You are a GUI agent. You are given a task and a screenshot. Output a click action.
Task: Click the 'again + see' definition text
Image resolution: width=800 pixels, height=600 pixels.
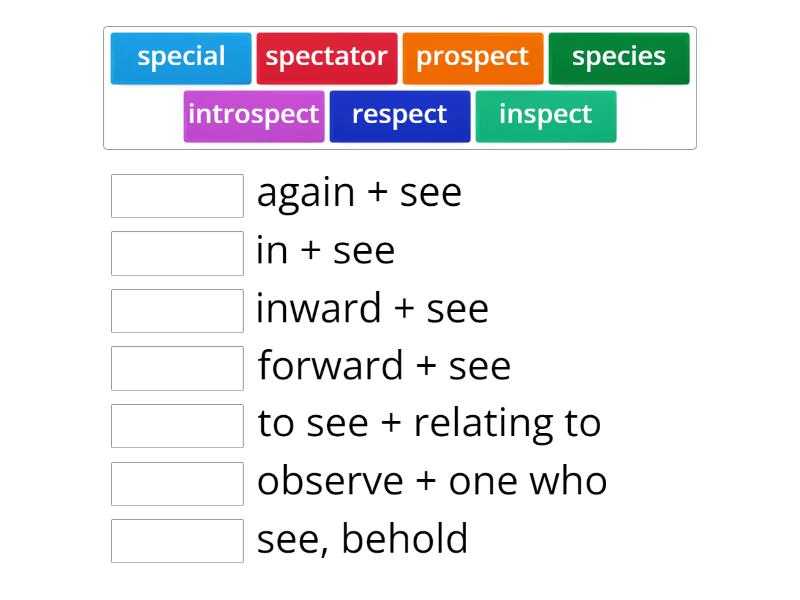point(360,192)
